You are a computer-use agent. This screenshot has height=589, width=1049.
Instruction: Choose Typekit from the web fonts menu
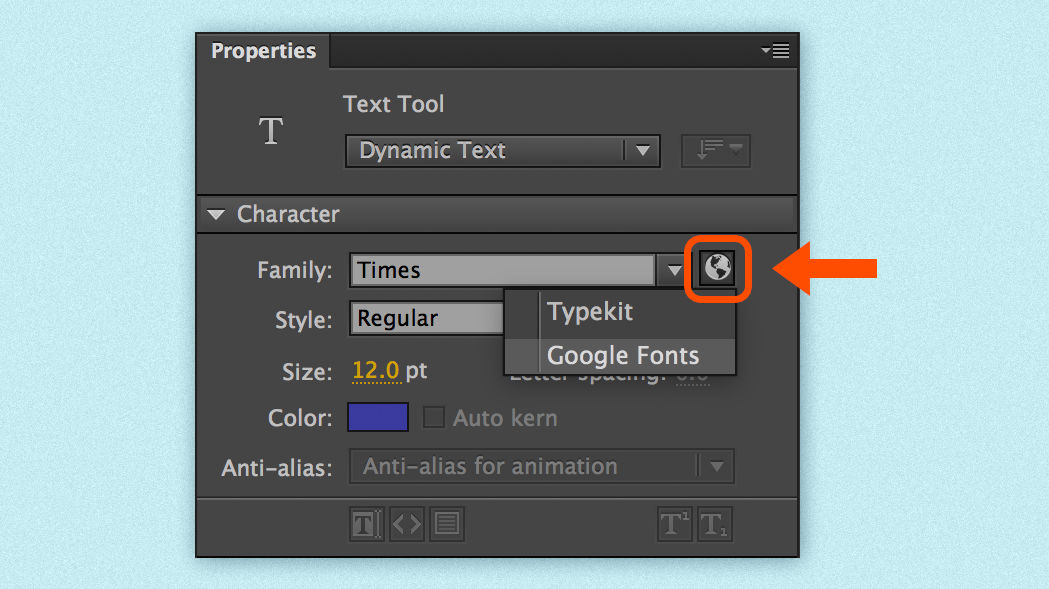tap(590, 311)
